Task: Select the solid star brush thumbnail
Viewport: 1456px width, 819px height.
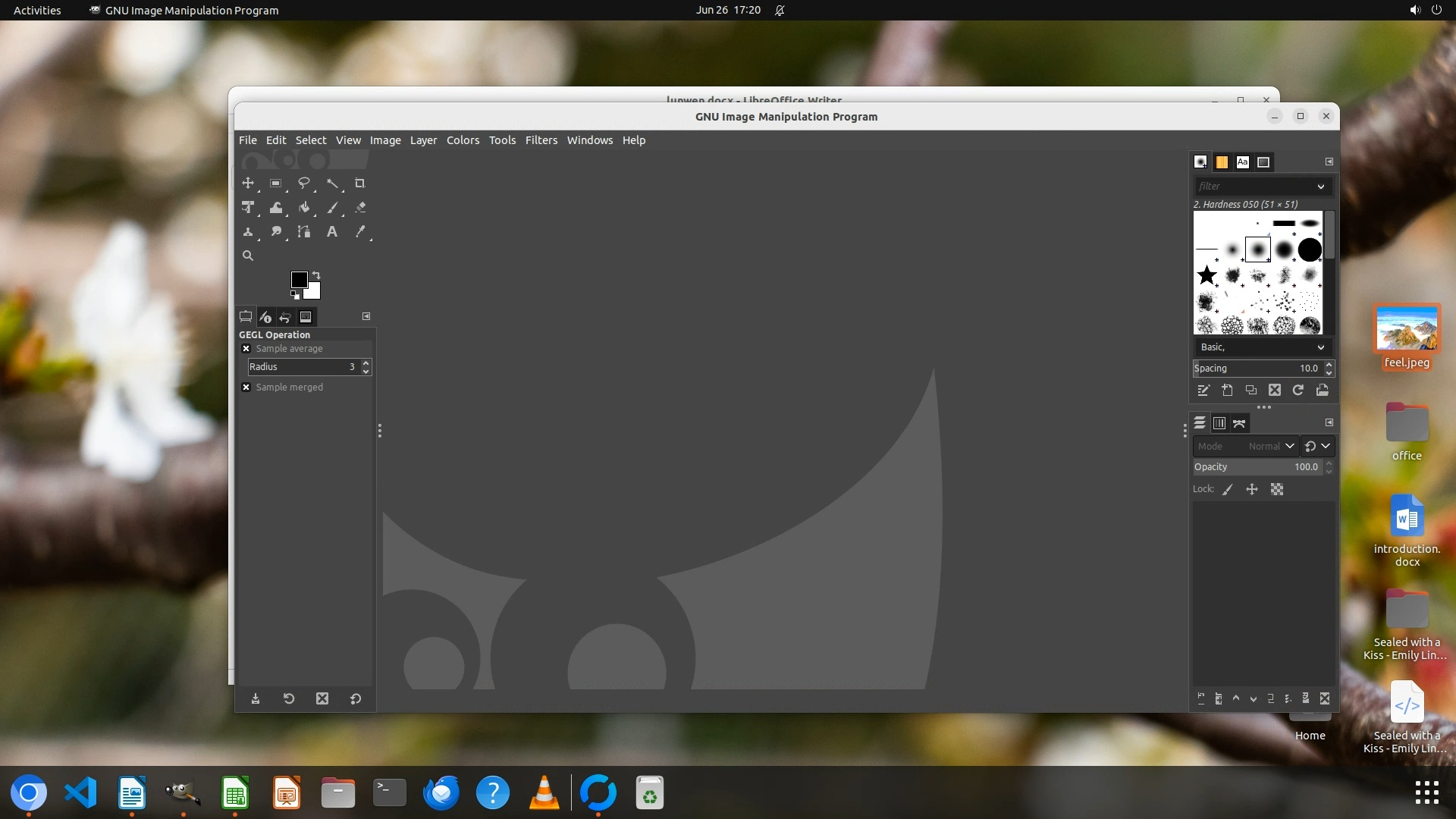Action: click(x=1207, y=275)
